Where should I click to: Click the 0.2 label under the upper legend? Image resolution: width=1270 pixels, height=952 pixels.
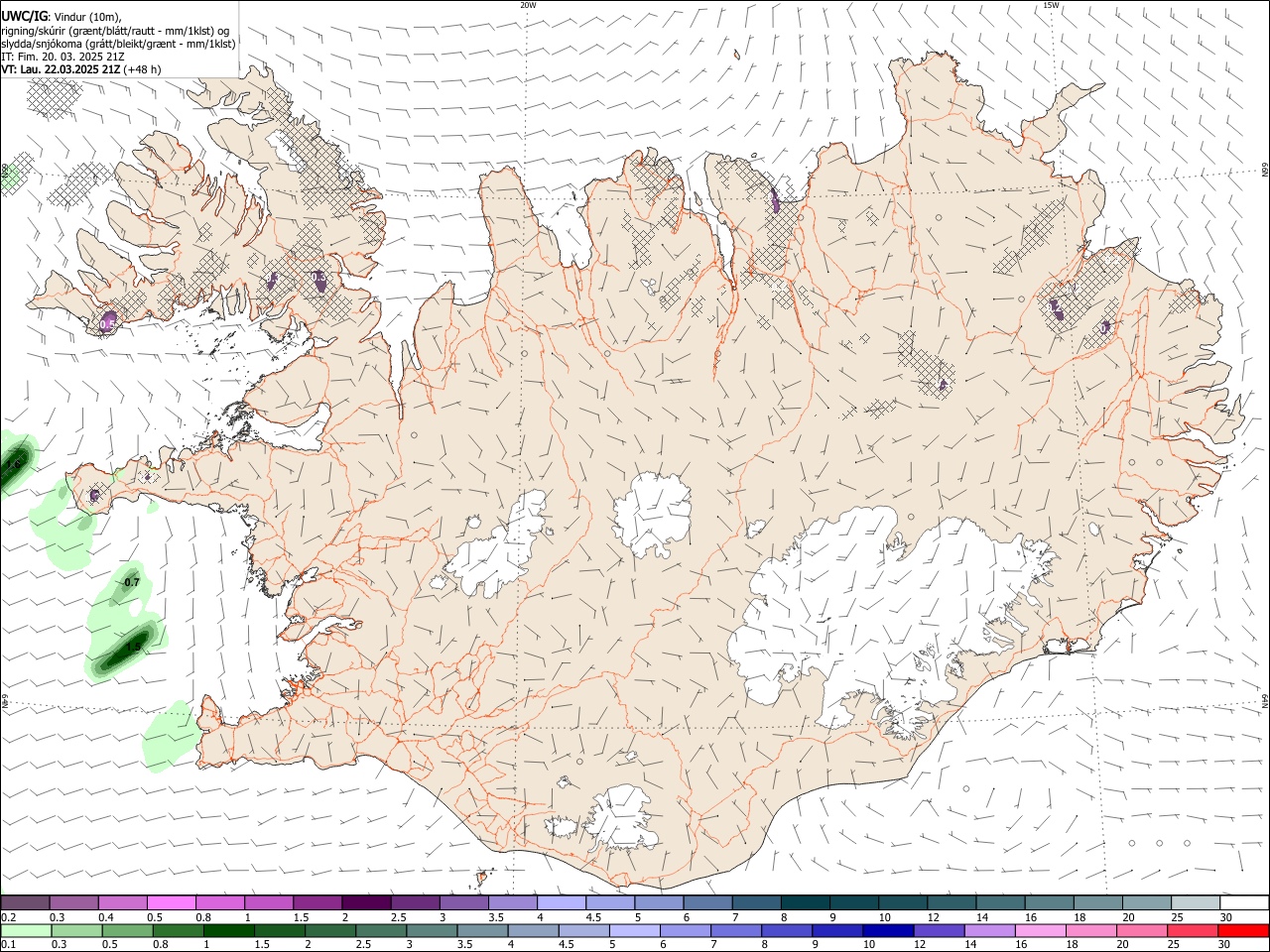point(8,917)
